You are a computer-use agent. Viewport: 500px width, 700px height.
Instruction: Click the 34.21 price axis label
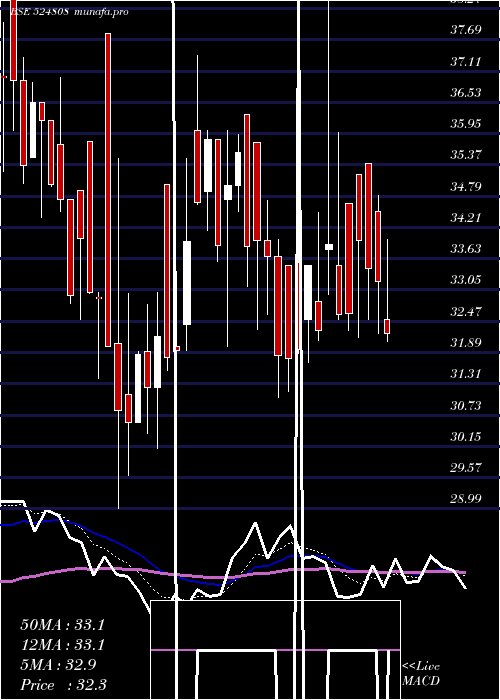click(466, 217)
